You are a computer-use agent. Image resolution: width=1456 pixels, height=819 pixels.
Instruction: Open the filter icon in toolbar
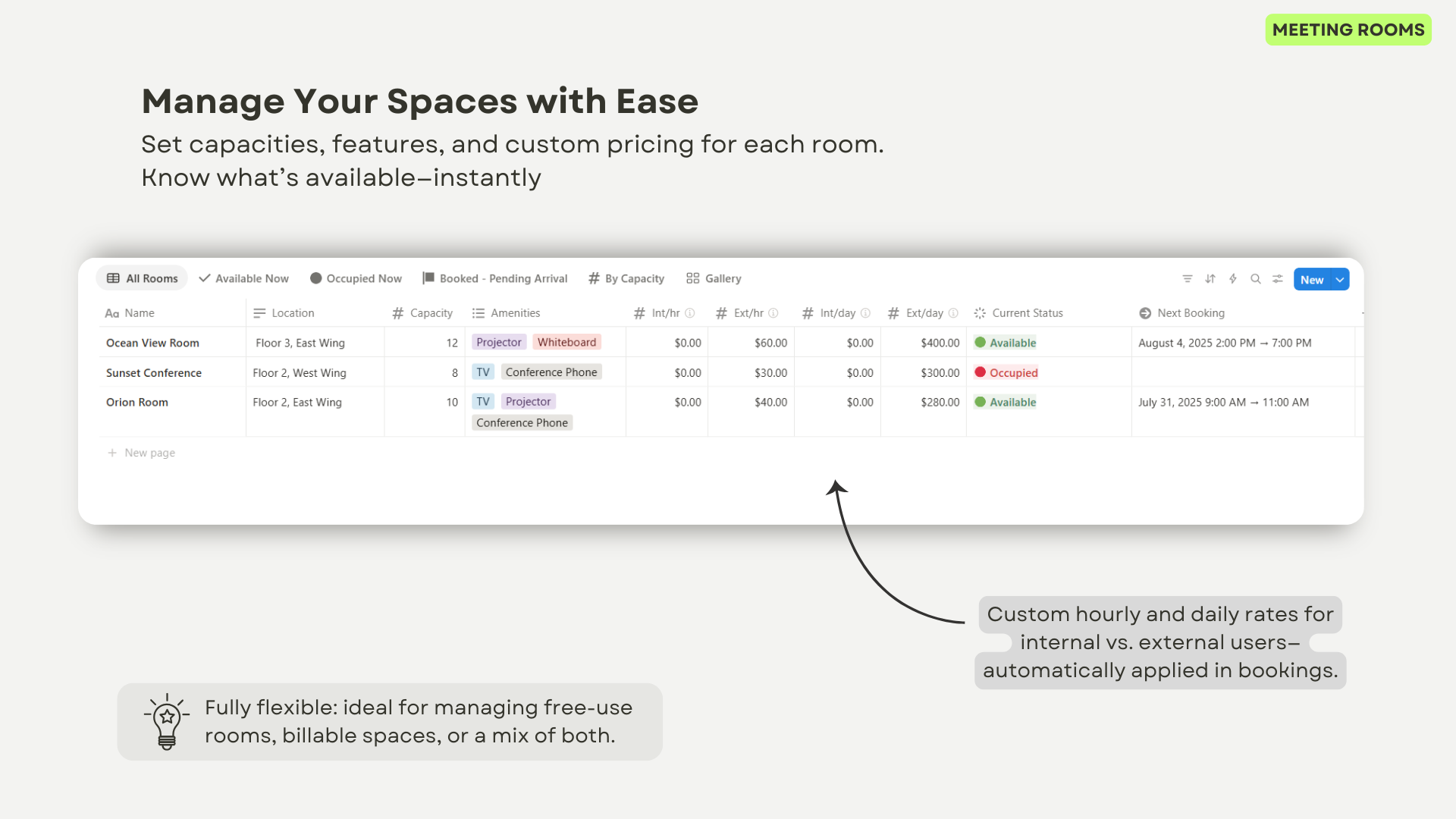click(1188, 279)
